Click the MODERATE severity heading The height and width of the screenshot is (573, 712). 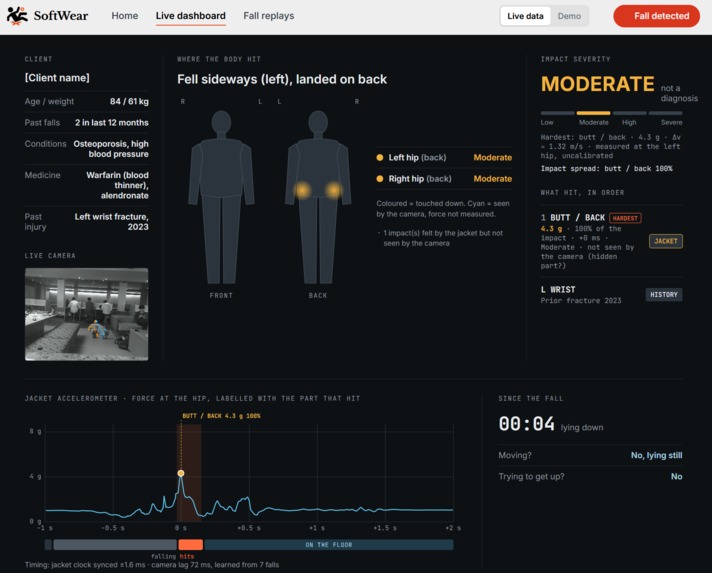pos(598,84)
